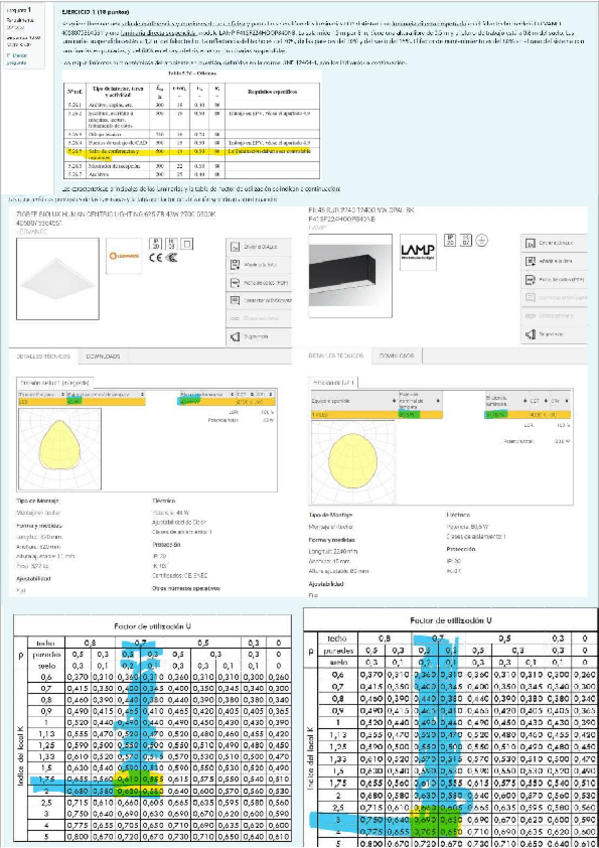The height and width of the screenshot is (848, 599).
Task: Click row label '1,75' in left utilization table
Action: (46, 779)
